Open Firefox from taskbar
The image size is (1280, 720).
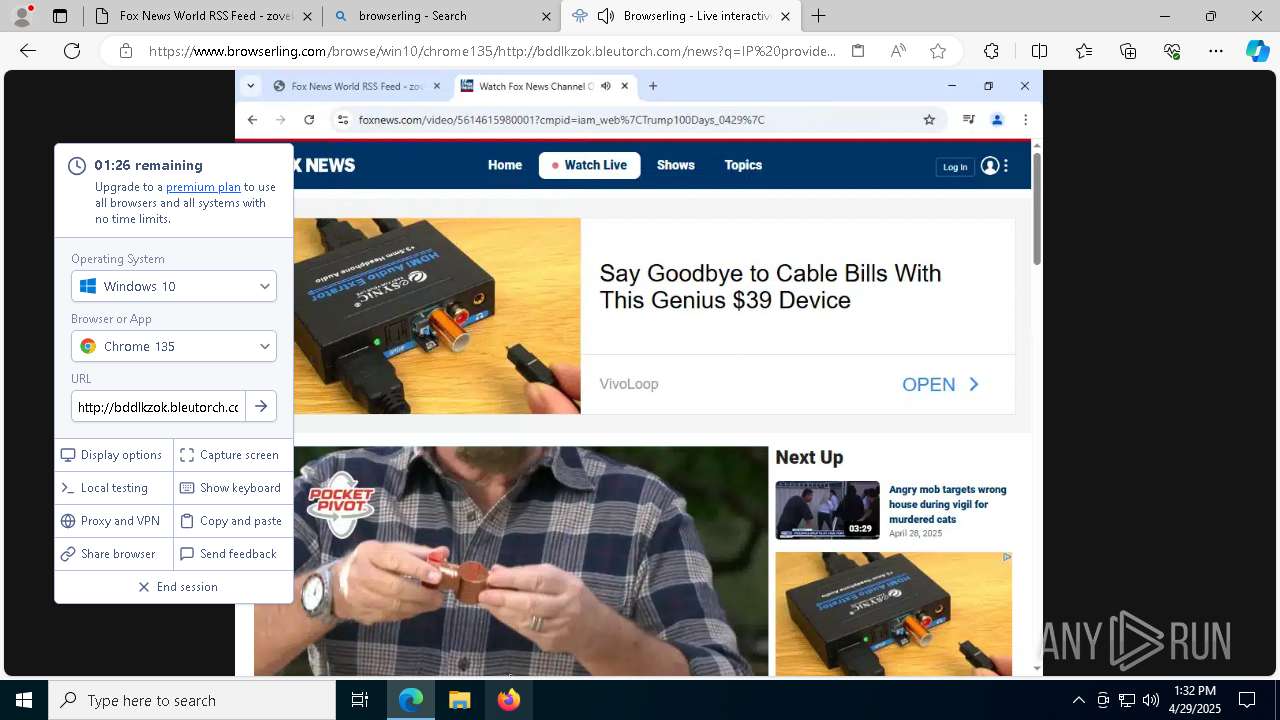509,700
